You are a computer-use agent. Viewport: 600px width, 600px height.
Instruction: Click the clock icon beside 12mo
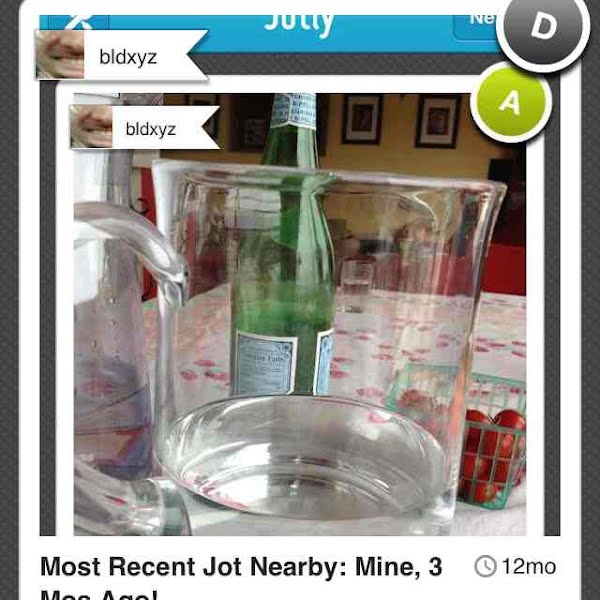(485, 566)
